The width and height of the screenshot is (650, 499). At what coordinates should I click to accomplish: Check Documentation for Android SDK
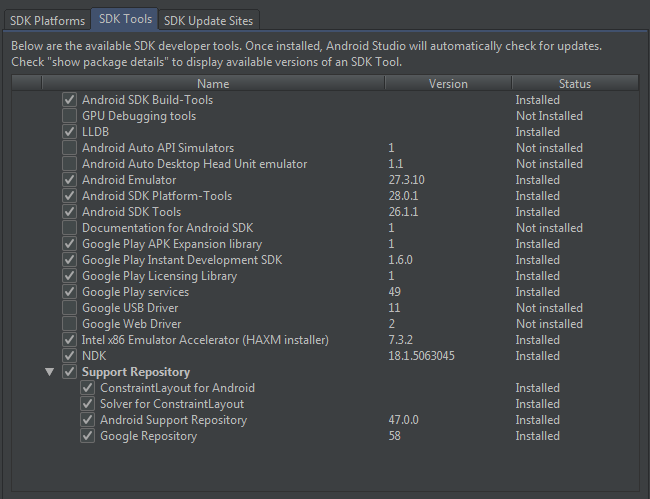69,228
